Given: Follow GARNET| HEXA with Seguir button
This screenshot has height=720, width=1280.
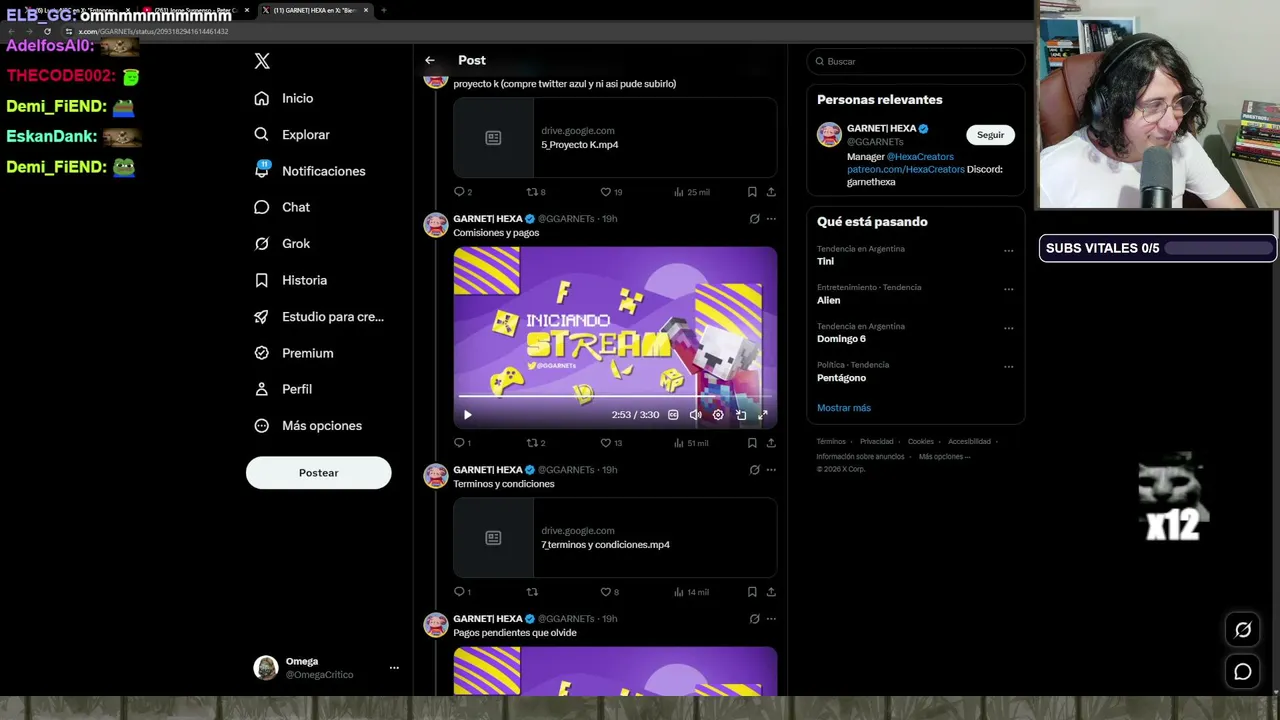Looking at the screenshot, I should tap(990, 135).
